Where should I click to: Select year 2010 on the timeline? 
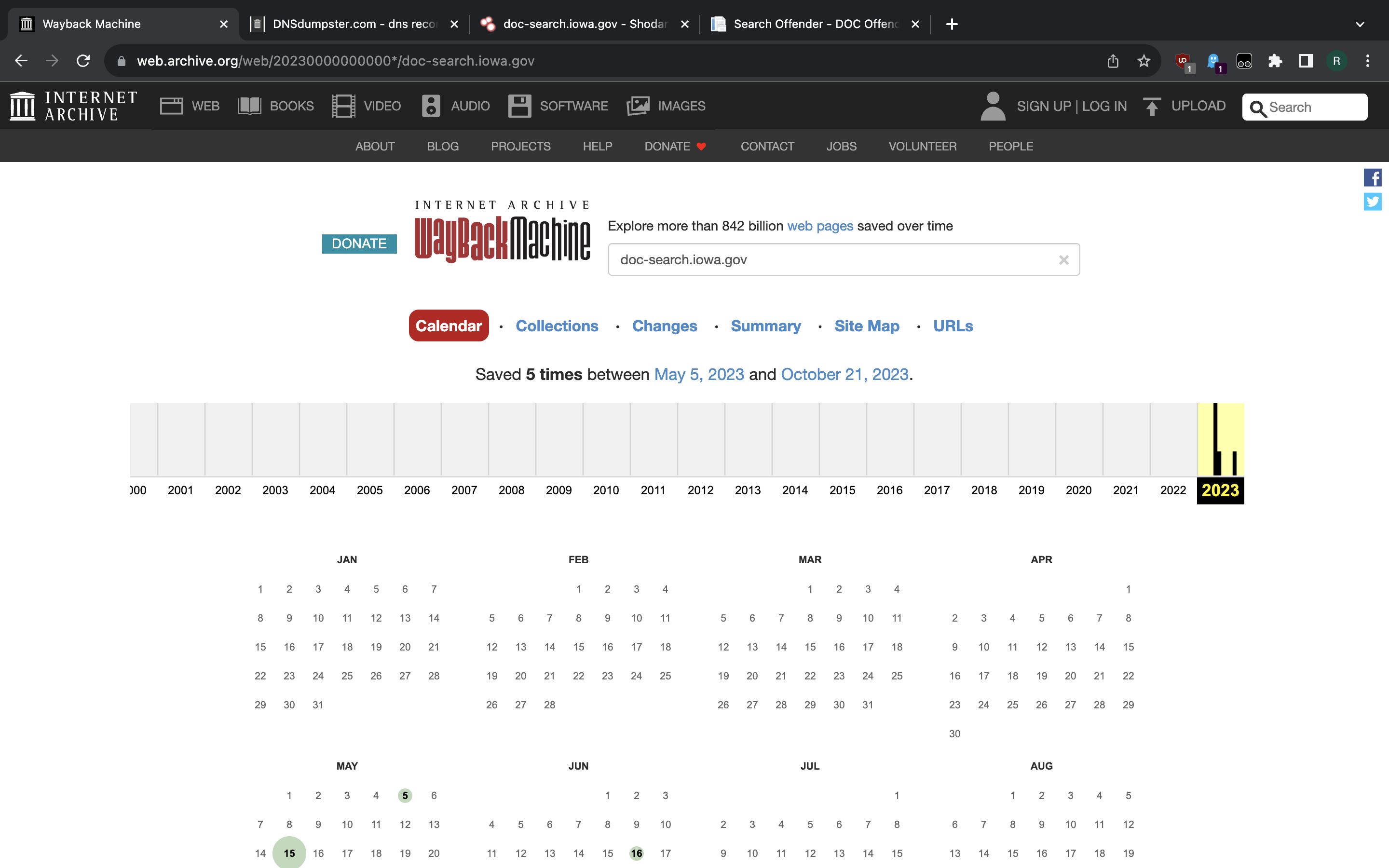point(606,490)
